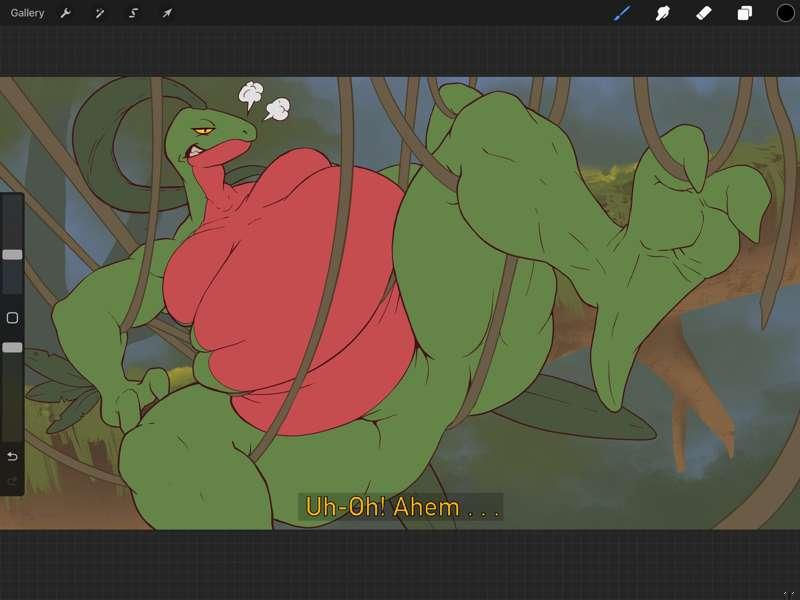Select the Brush tool

[622, 13]
